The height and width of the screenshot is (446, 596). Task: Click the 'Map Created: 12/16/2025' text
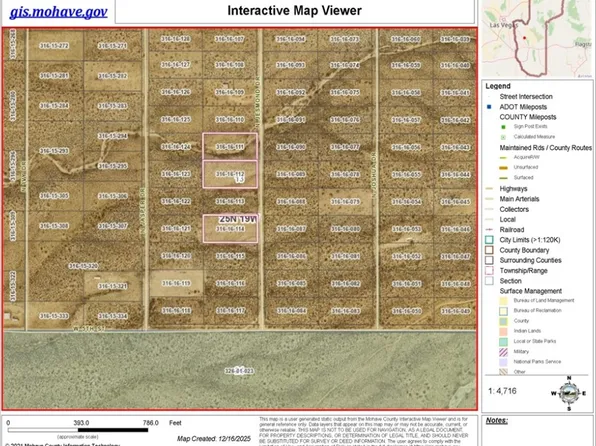pos(214,439)
